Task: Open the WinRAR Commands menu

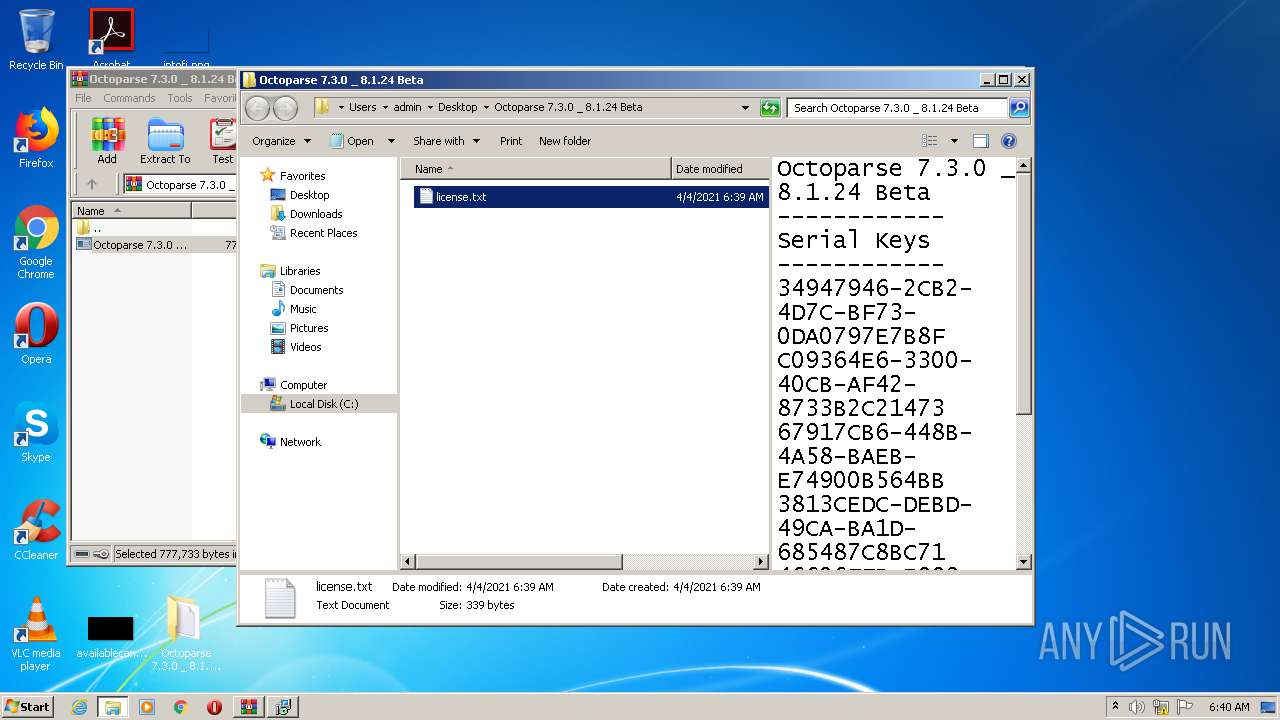Action: (x=129, y=98)
